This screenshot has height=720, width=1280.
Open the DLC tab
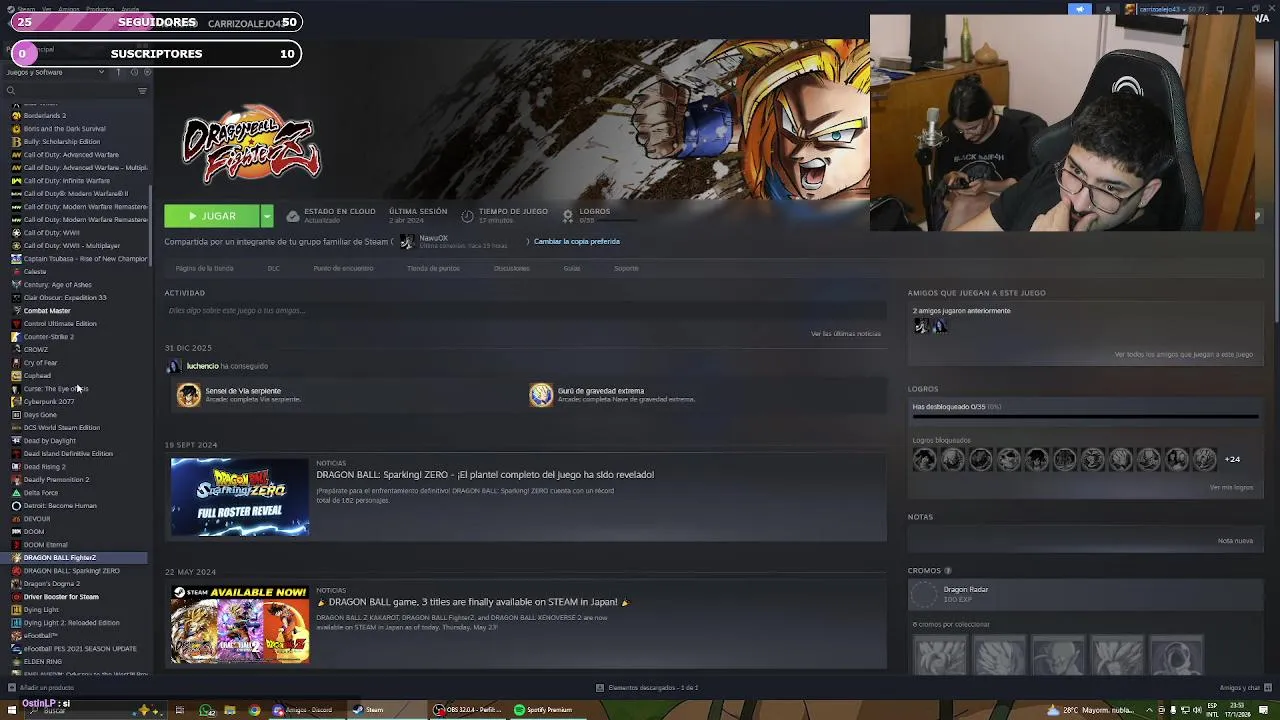[273, 268]
